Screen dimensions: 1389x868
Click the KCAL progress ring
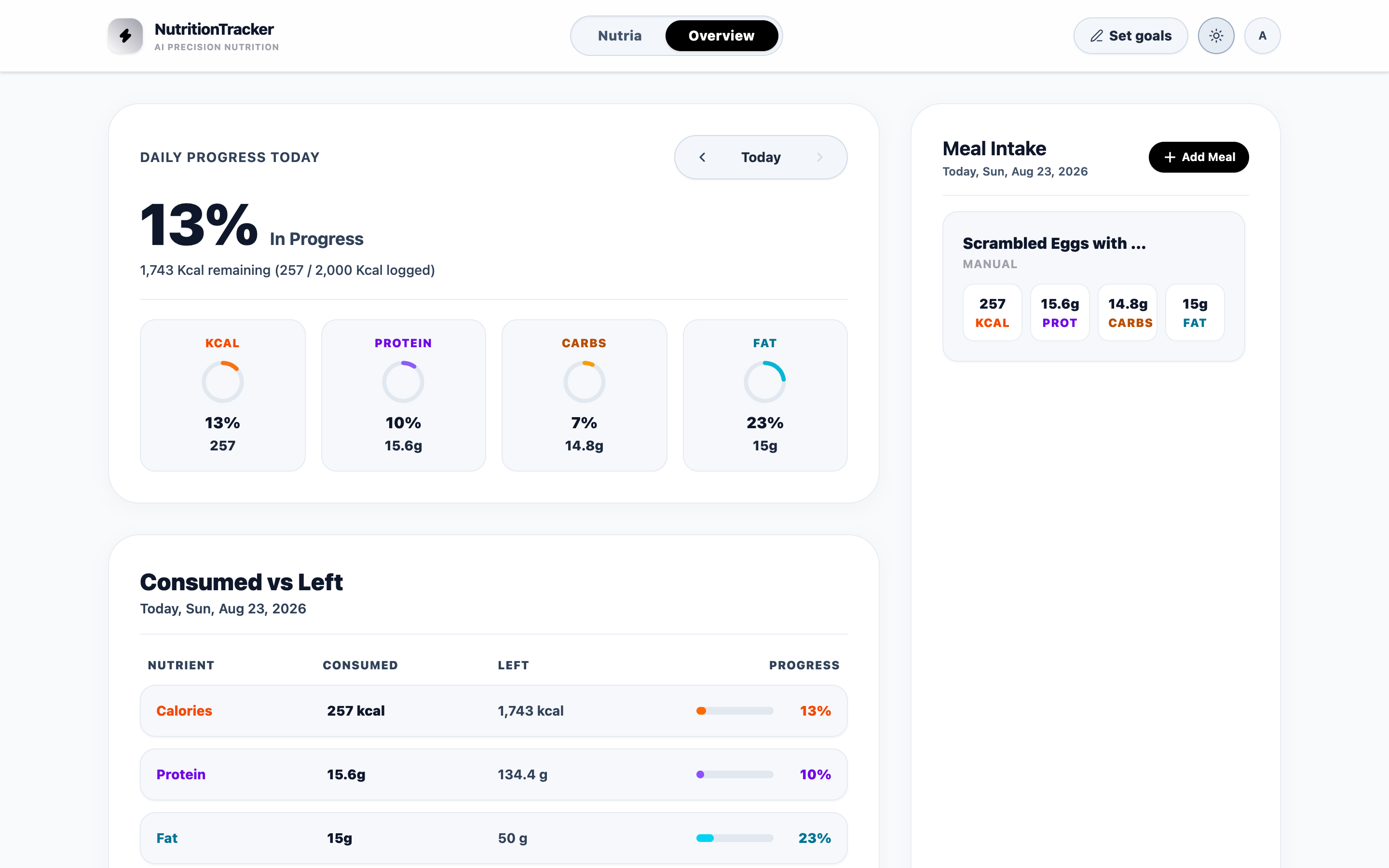[223, 382]
